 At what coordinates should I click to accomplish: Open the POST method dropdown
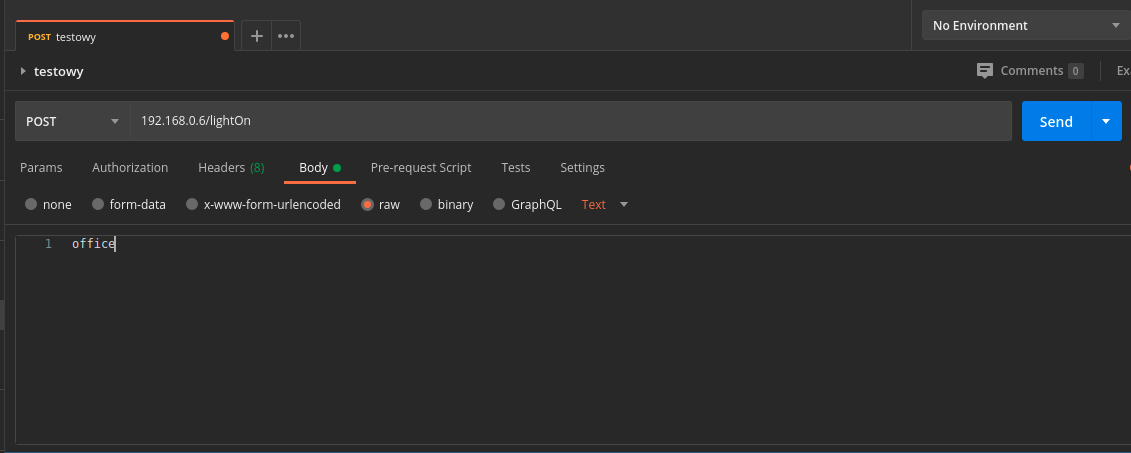[x=72, y=121]
